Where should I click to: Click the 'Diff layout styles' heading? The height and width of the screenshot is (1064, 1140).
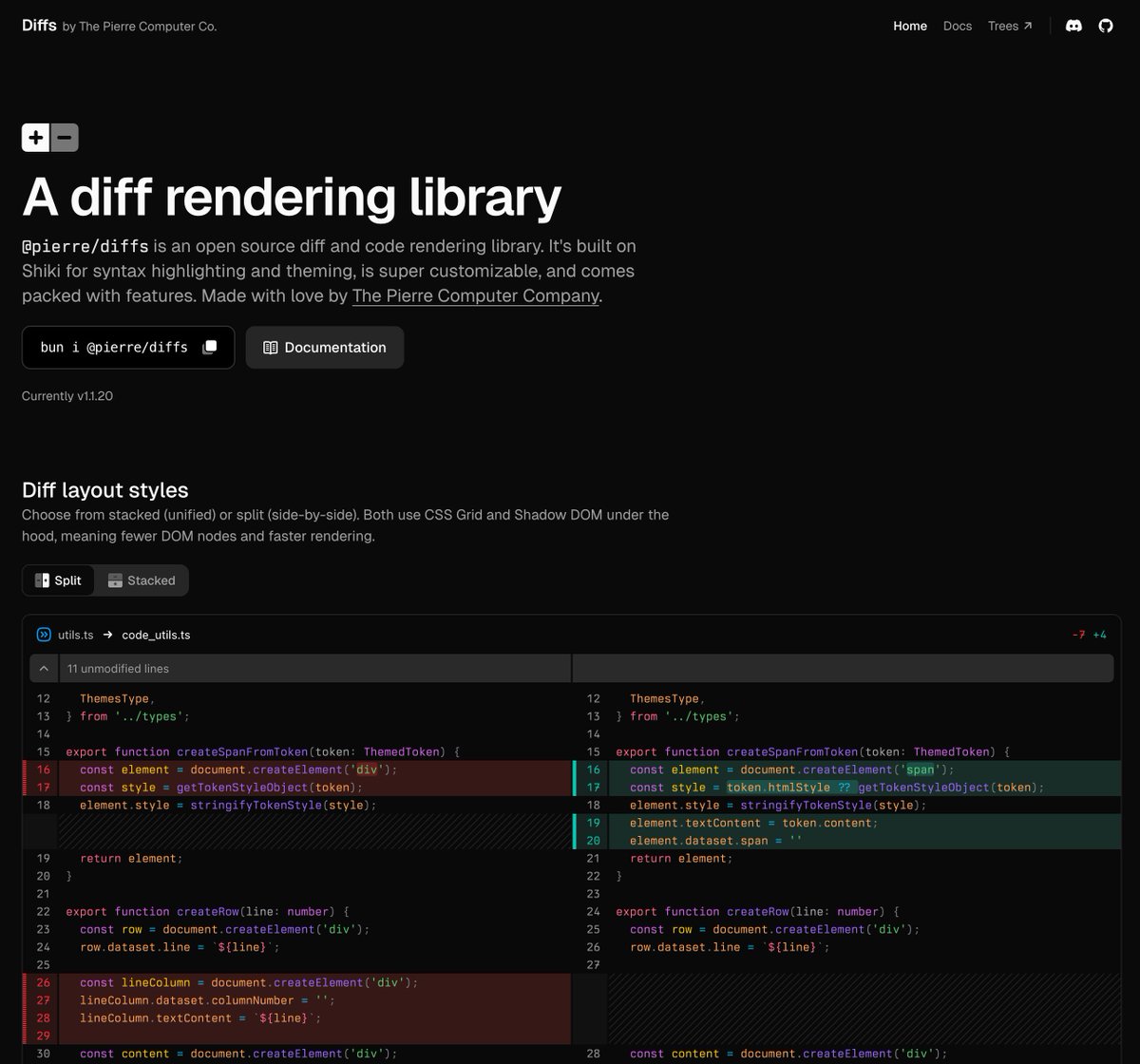click(105, 490)
